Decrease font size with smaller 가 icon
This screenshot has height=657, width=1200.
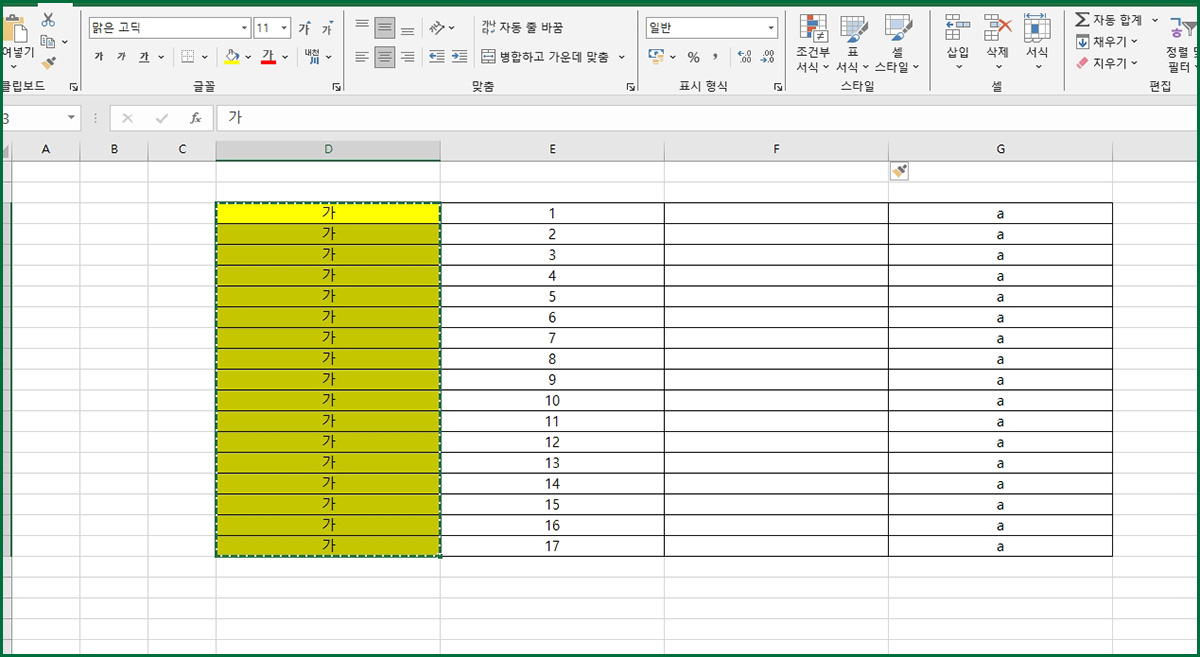coord(327,28)
